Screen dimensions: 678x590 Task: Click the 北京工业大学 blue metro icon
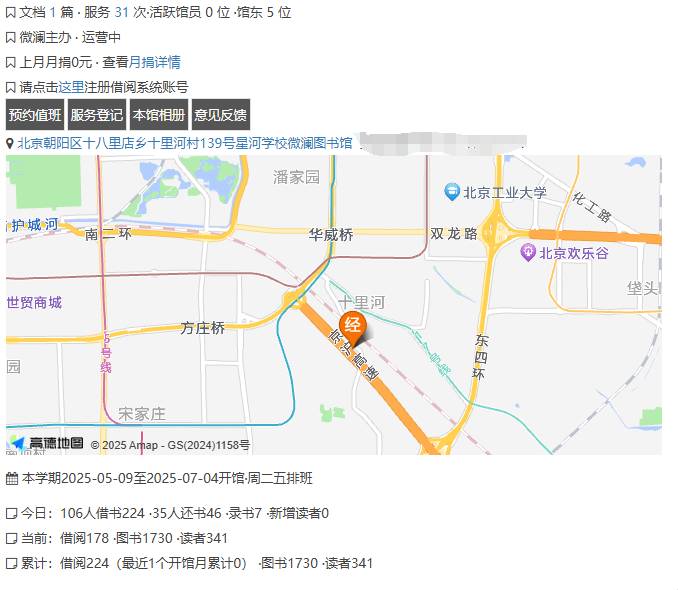(x=452, y=192)
